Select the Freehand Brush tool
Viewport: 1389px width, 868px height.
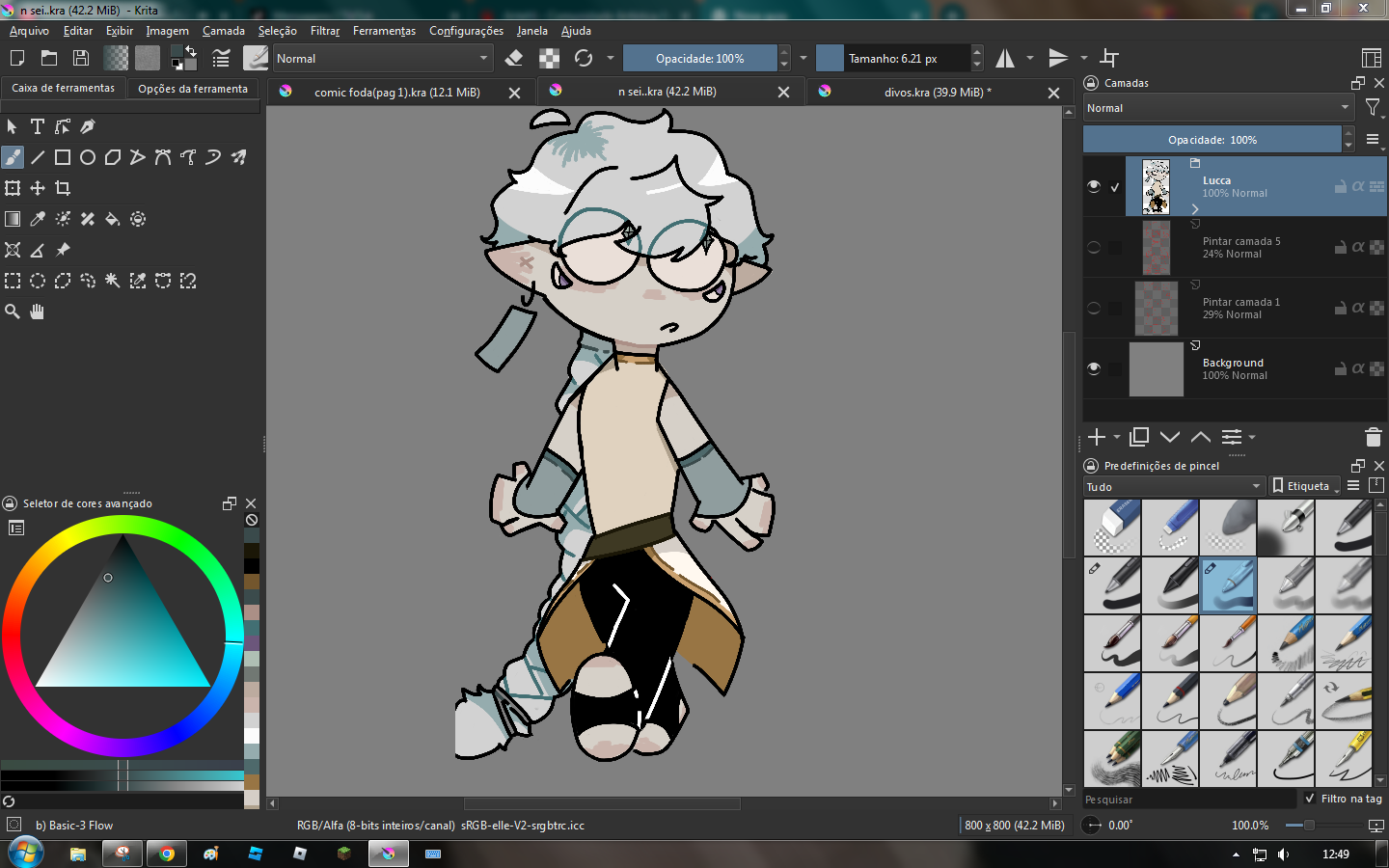tap(13, 157)
